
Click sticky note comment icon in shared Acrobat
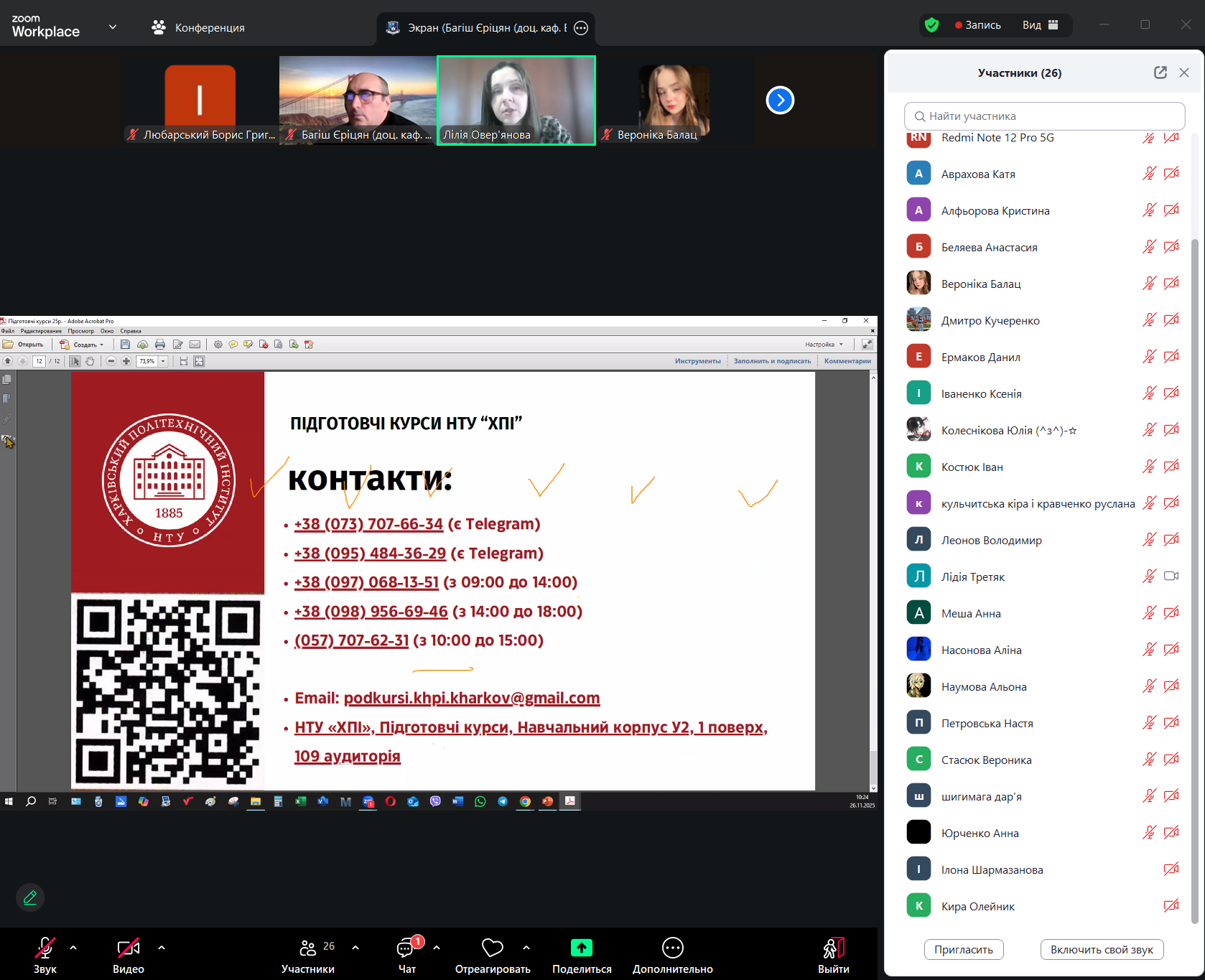click(233, 345)
